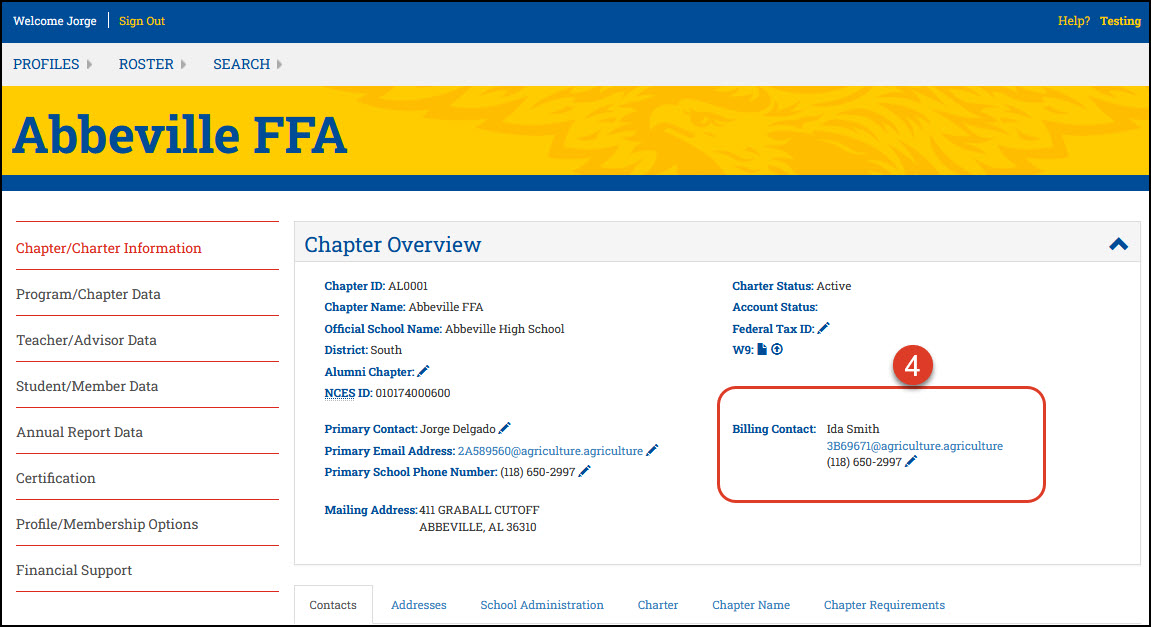This screenshot has height=627, width=1151.
Task: Edit the Primary Email Address
Action: pyautogui.click(x=652, y=450)
